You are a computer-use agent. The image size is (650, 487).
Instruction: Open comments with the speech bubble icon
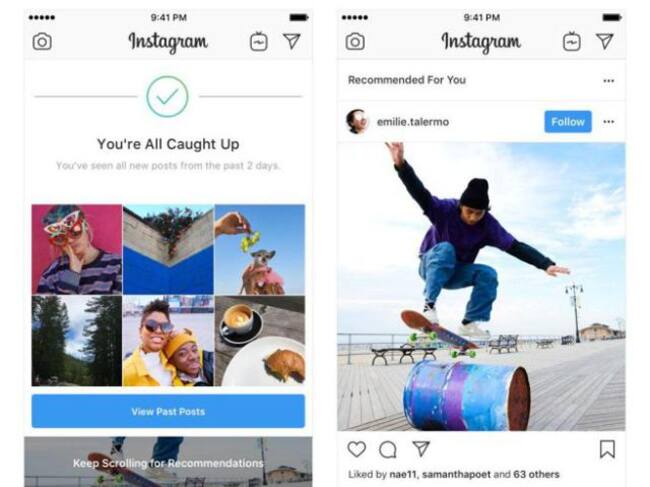coord(388,449)
